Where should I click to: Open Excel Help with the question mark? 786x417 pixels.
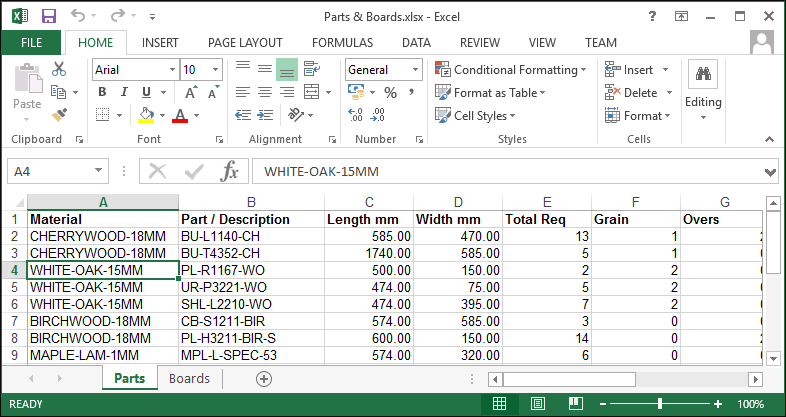click(x=652, y=17)
